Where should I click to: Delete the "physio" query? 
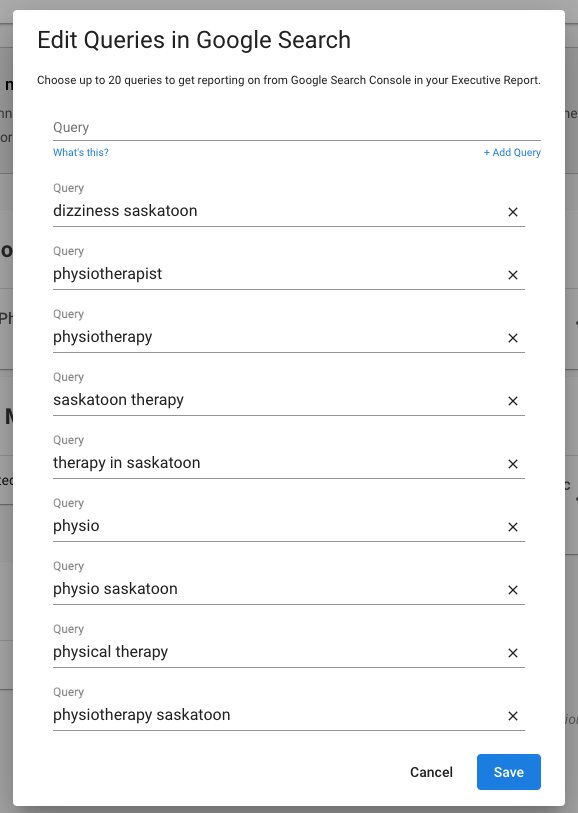click(x=512, y=527)
